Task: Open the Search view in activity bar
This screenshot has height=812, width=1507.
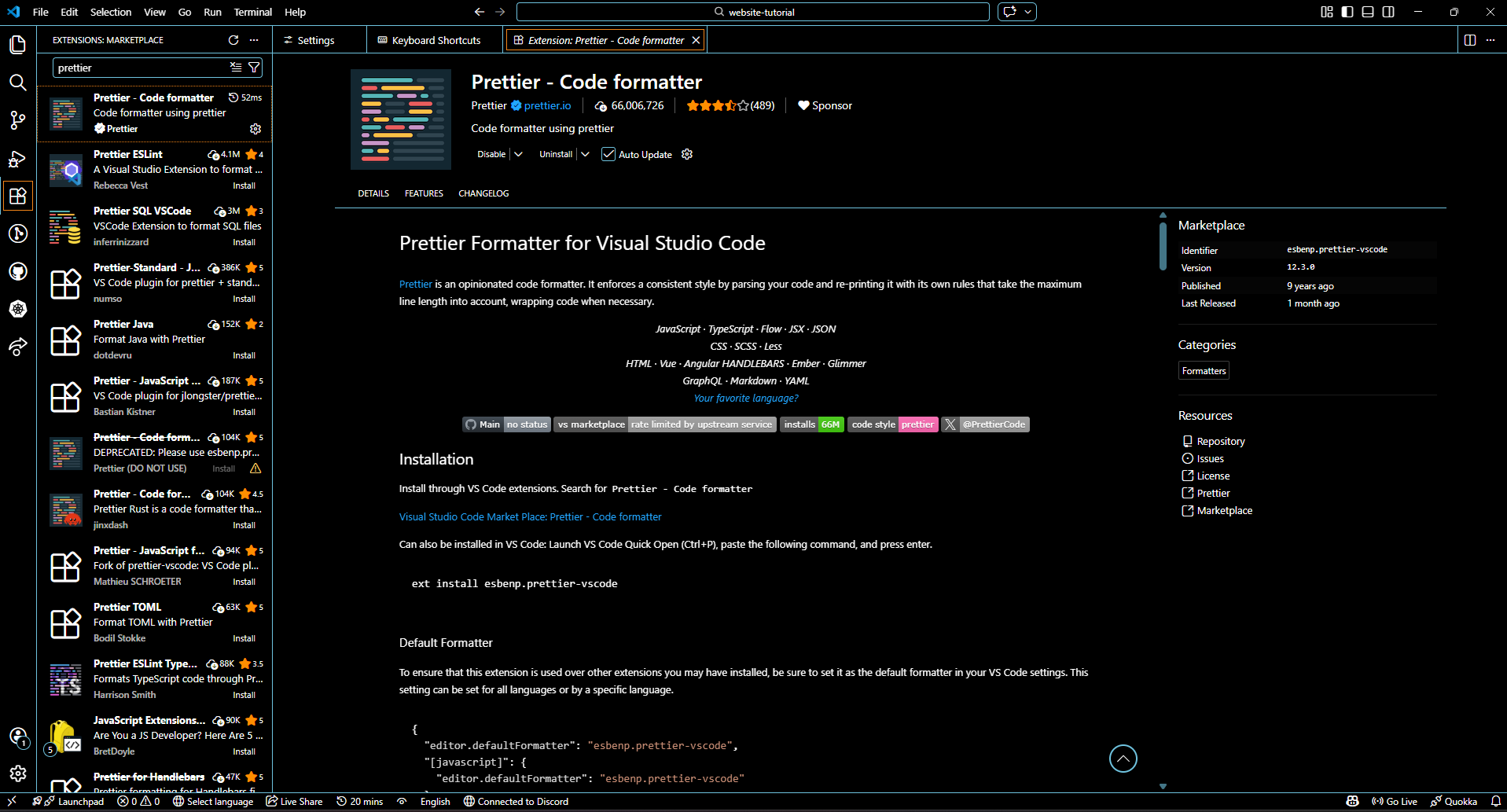Action: 17,82
